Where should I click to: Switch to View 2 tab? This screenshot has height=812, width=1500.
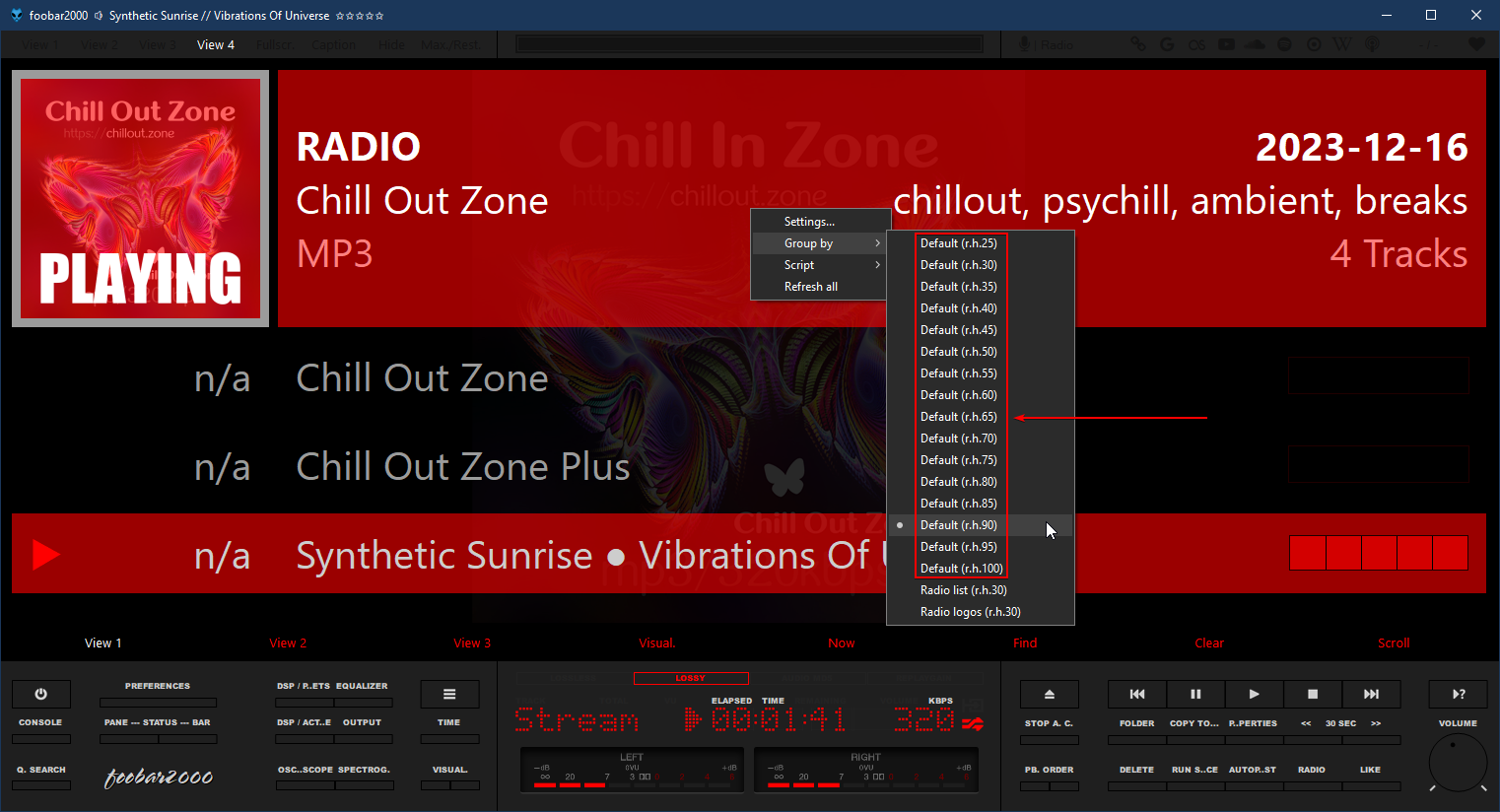[288, 643]
